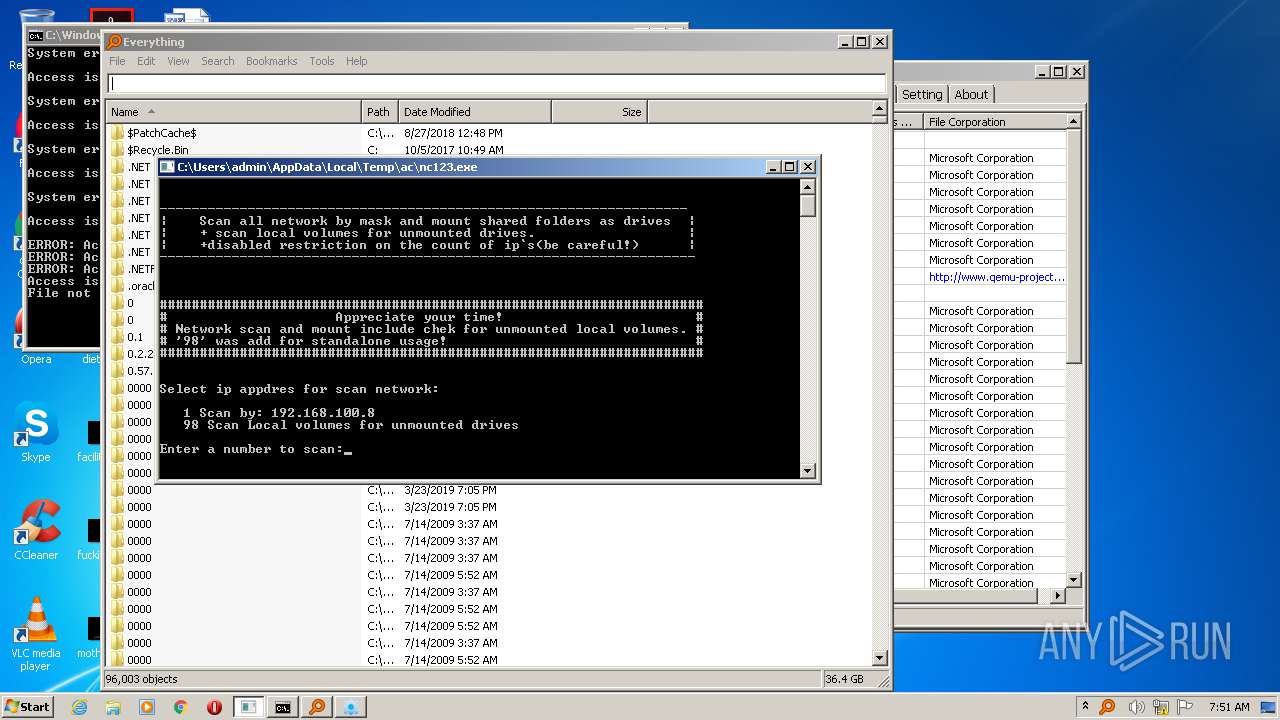
Task: Switch to the About tab
Action: (x=971, y=94)
